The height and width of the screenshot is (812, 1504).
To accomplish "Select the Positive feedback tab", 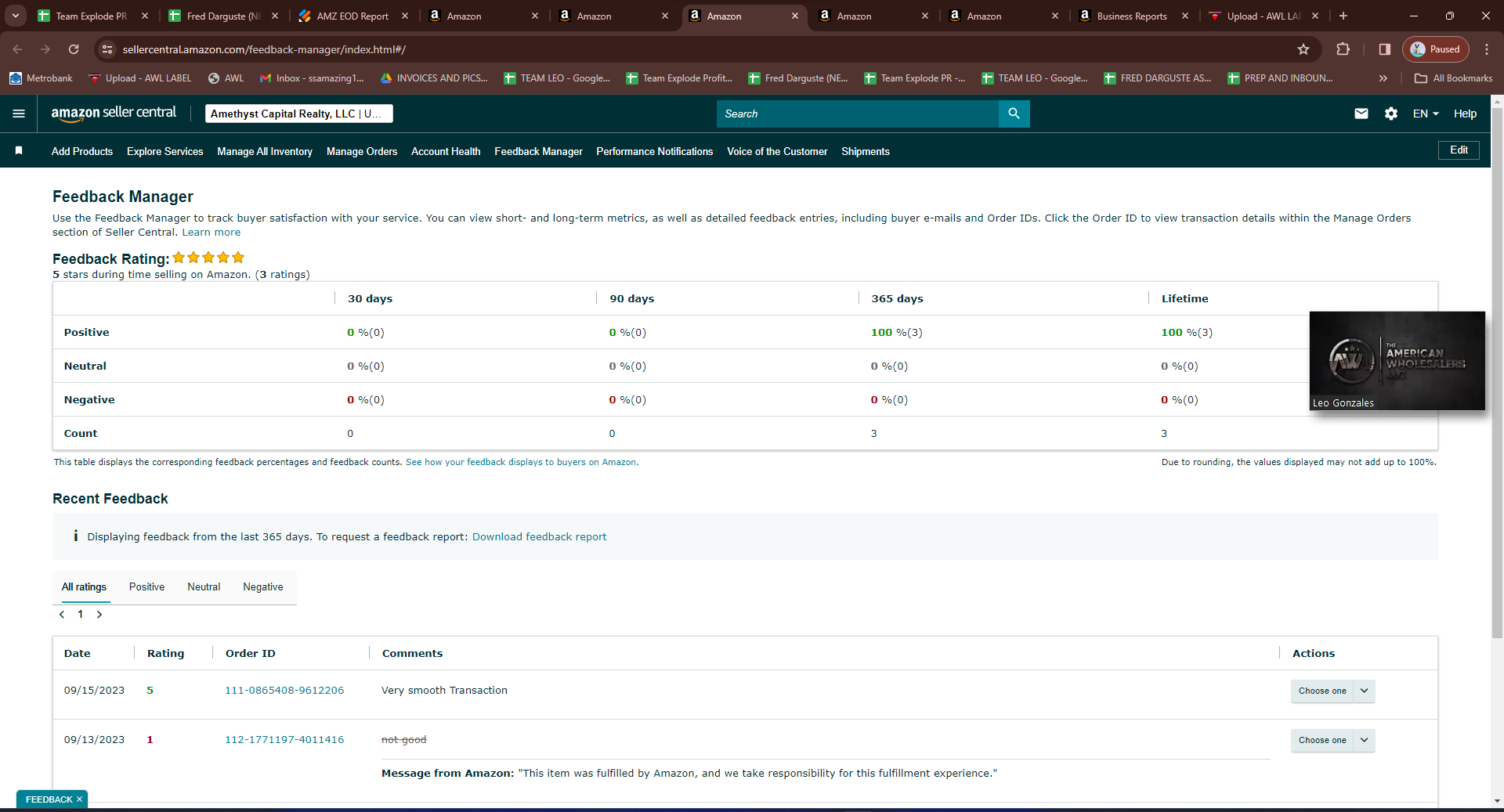I will click(x=146, y=587).
